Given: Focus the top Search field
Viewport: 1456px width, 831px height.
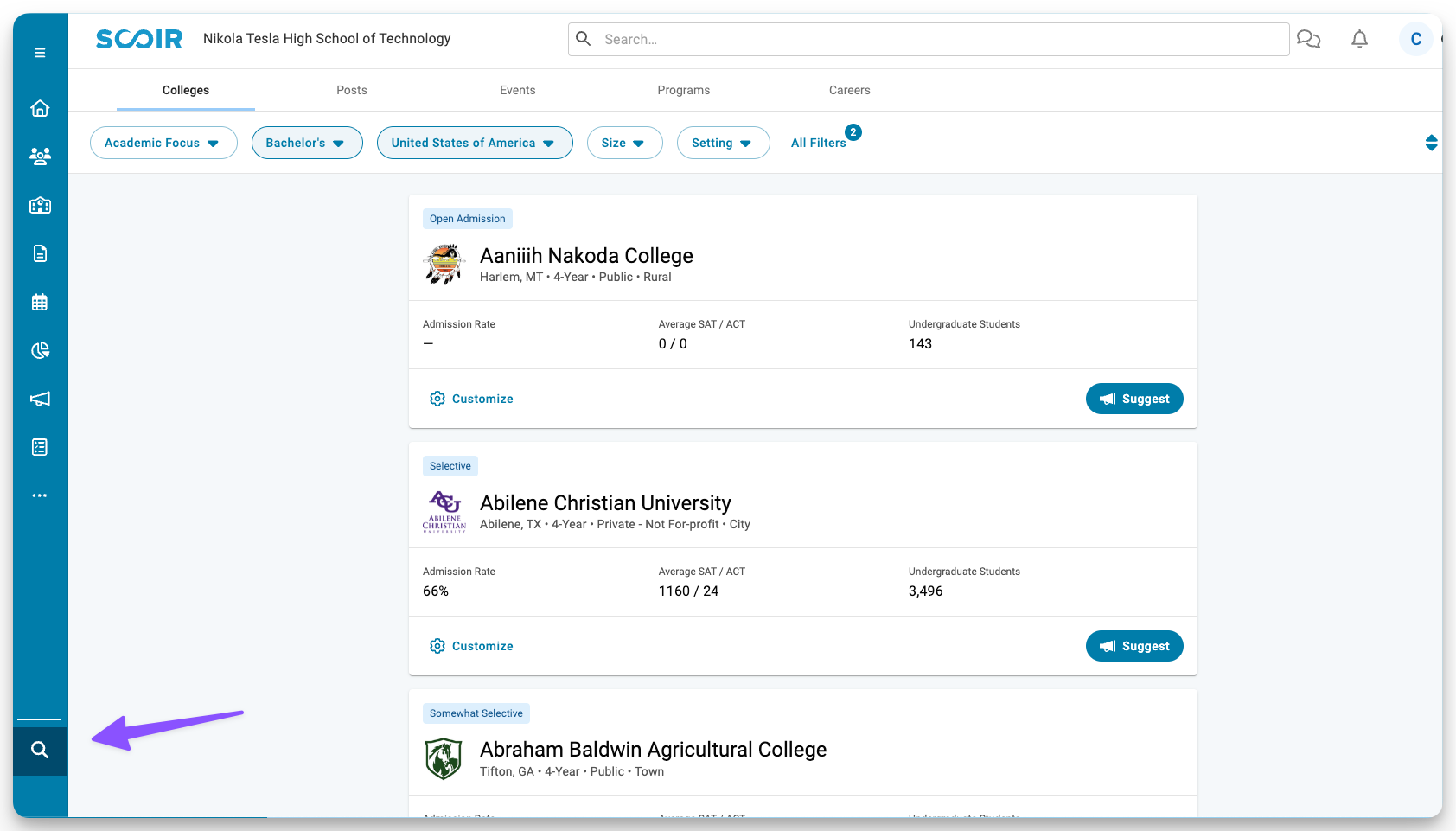Looking at the screenshot, I should pyautogui.click(x=929, y=39).
